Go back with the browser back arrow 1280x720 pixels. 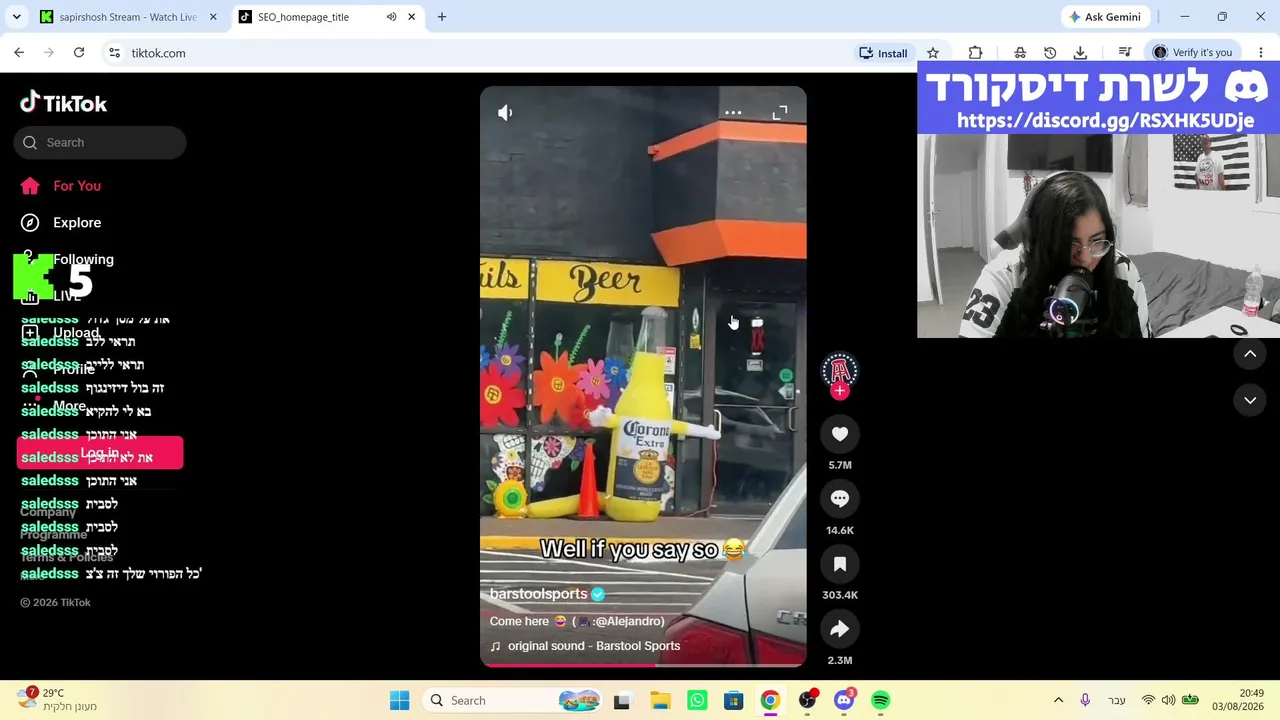(x=19, y=53)
